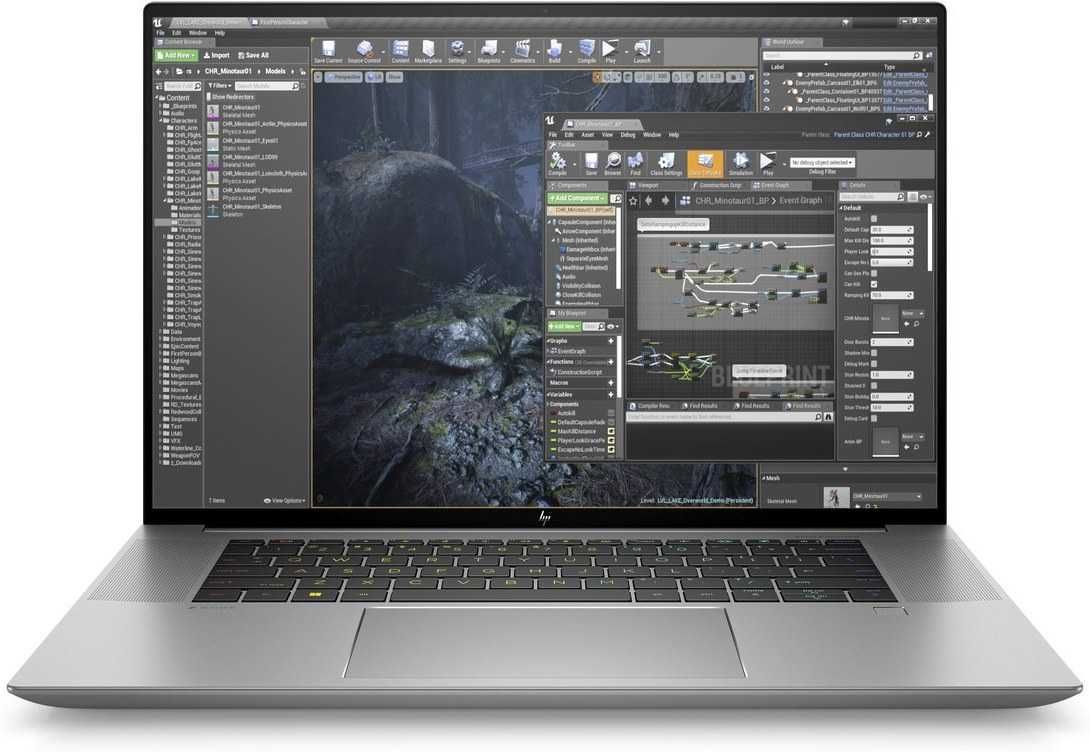The height and width of the screenshot is (752, 1090).
Task: Open the No debug object selected dropdown
Action: point(822,163)
